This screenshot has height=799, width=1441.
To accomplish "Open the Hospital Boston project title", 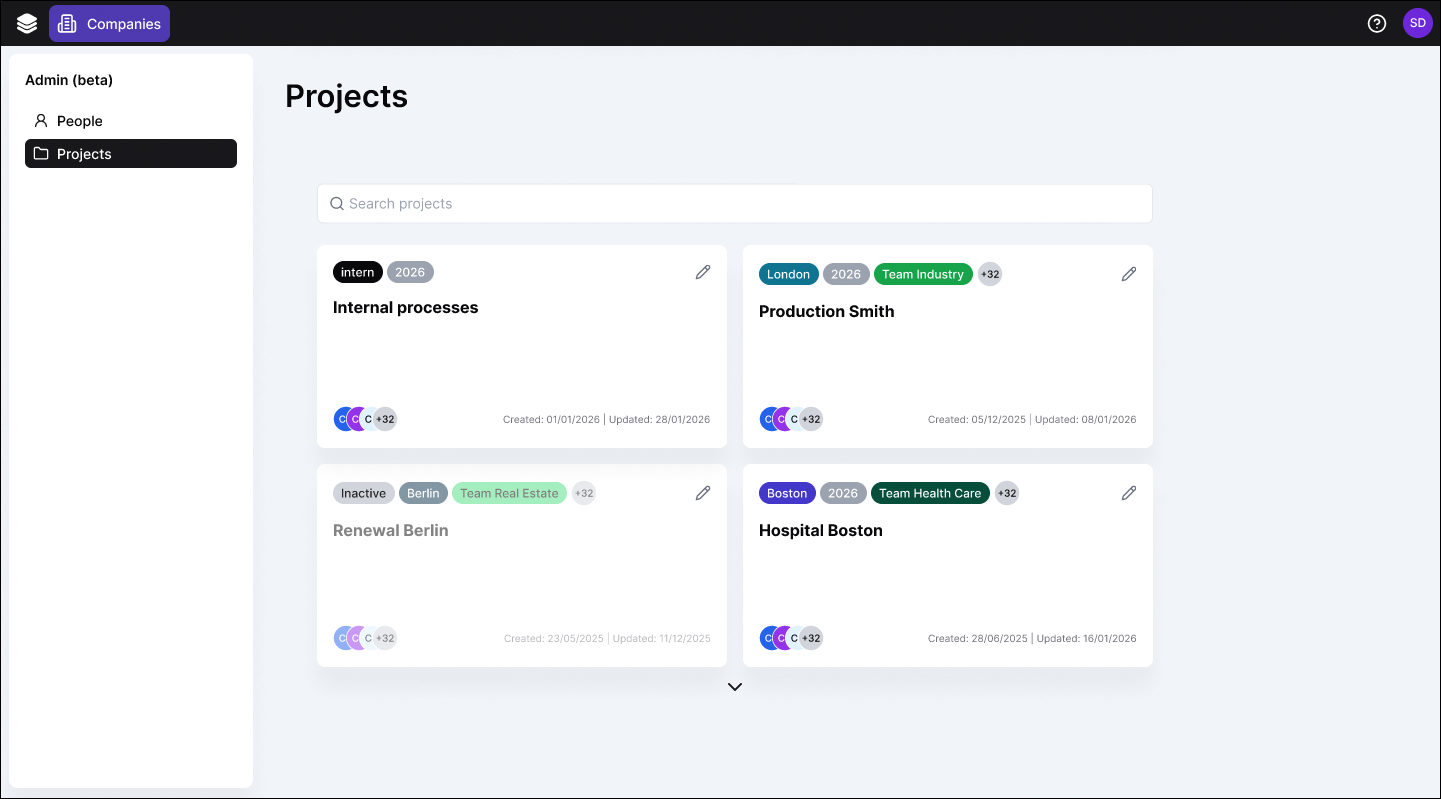I will point(820,531).
